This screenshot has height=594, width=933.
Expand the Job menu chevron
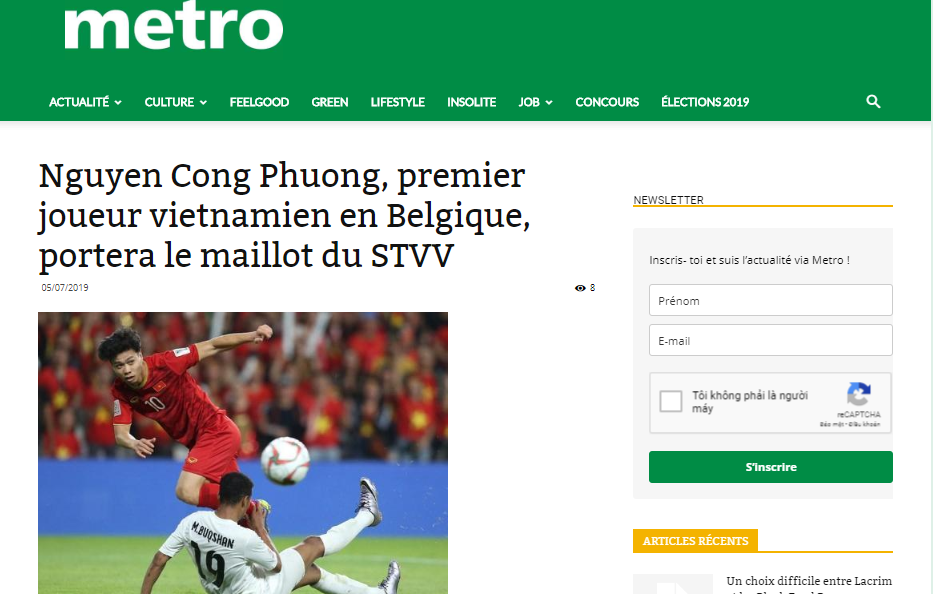pyautogui.click(x=549, y=103)
